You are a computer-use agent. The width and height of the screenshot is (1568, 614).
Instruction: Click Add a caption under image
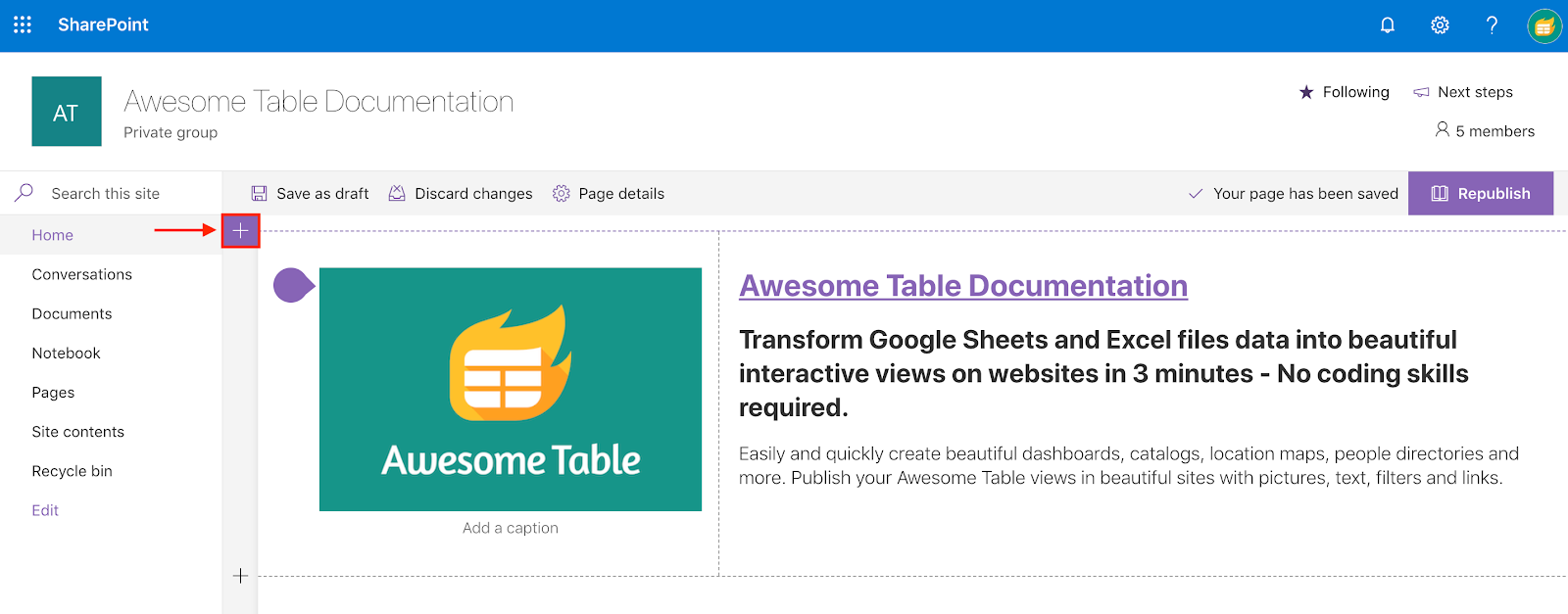point(511,528)
